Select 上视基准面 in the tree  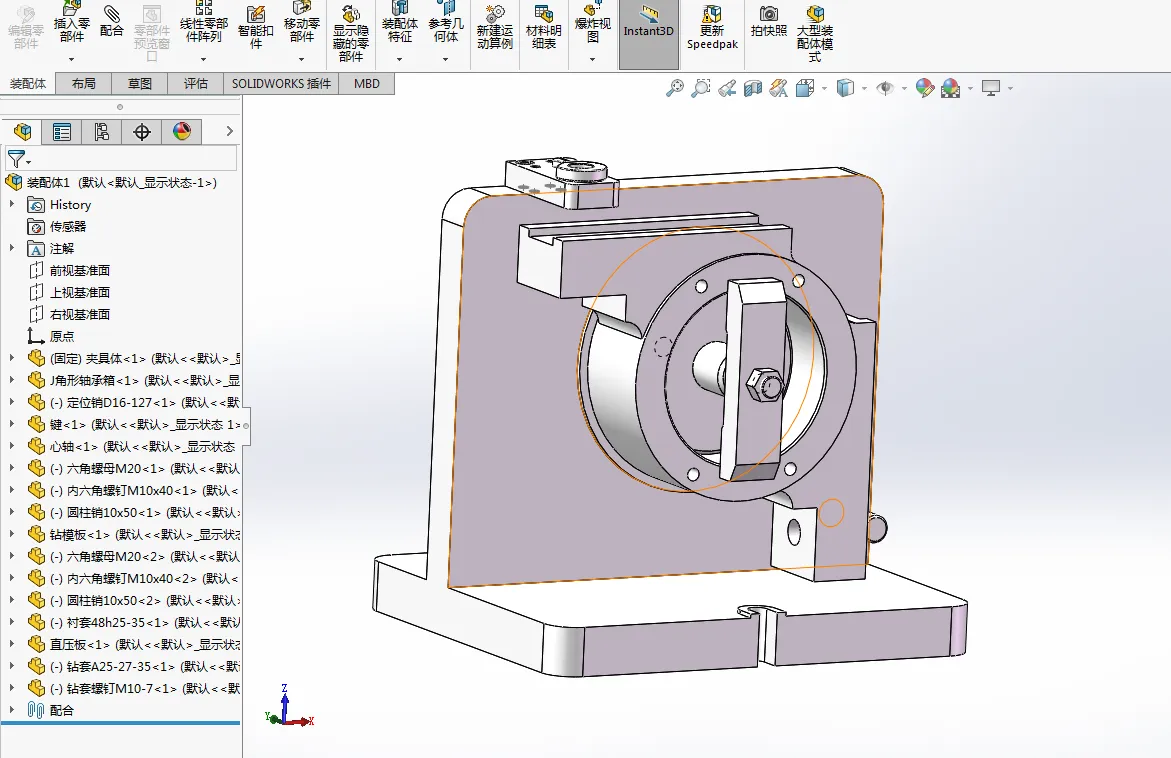[x=80, y=292]
